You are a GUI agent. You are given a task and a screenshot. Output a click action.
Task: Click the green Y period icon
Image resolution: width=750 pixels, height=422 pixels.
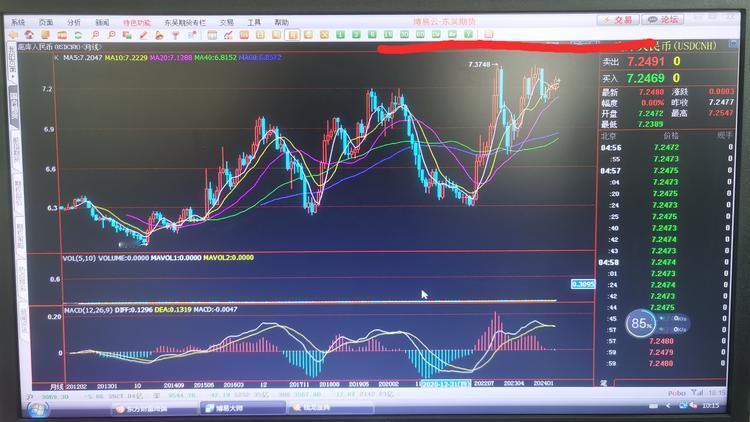tap(468, 34)
